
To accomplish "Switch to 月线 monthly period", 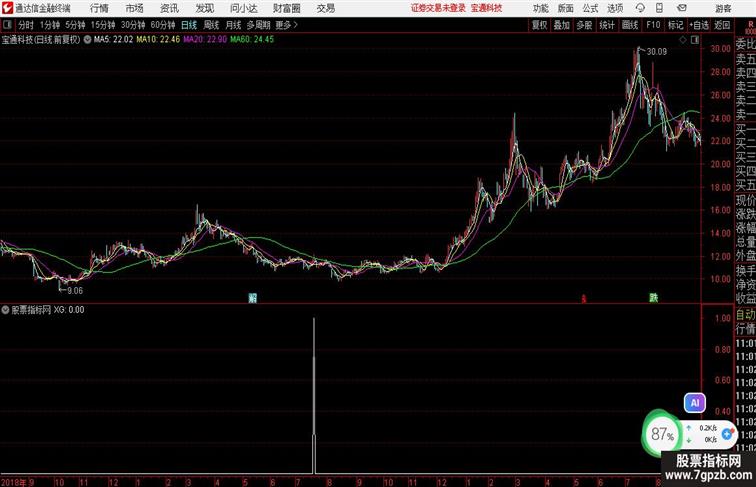I will click(x=233, y=25).
